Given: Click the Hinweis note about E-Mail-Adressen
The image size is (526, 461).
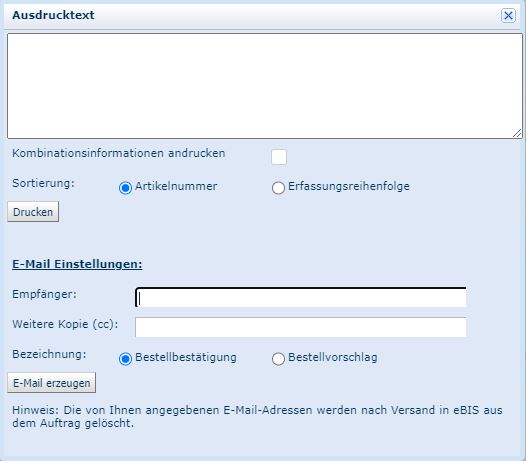Looking at the screenshot, I should (x=257, y=416).
